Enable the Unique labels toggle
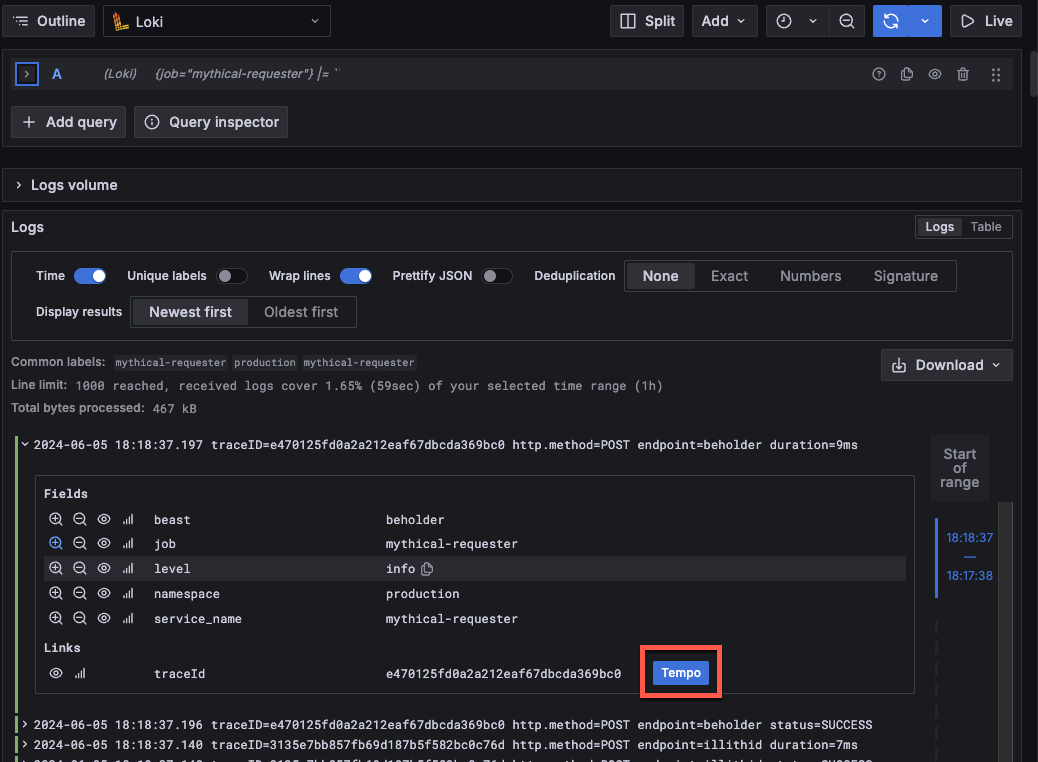 pyautogui.click(x=232, y=276)
